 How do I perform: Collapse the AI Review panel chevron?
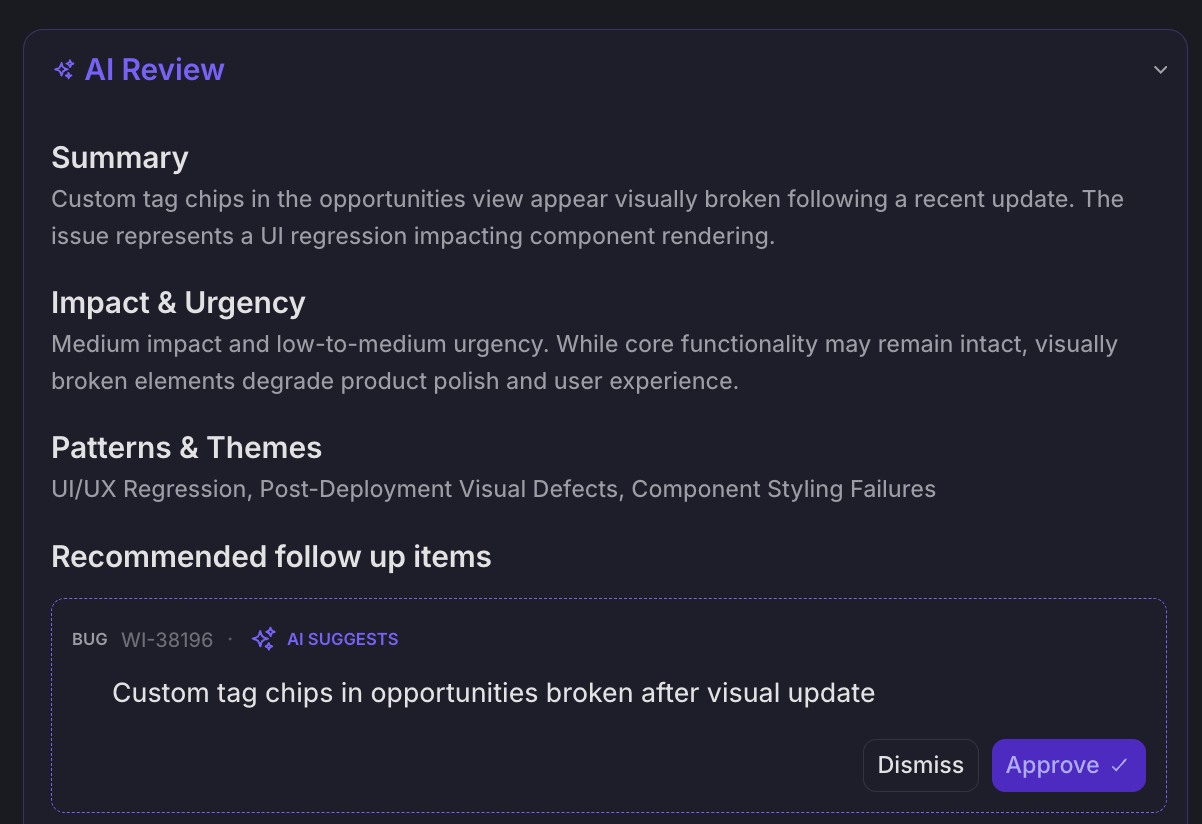(1160, 70)
